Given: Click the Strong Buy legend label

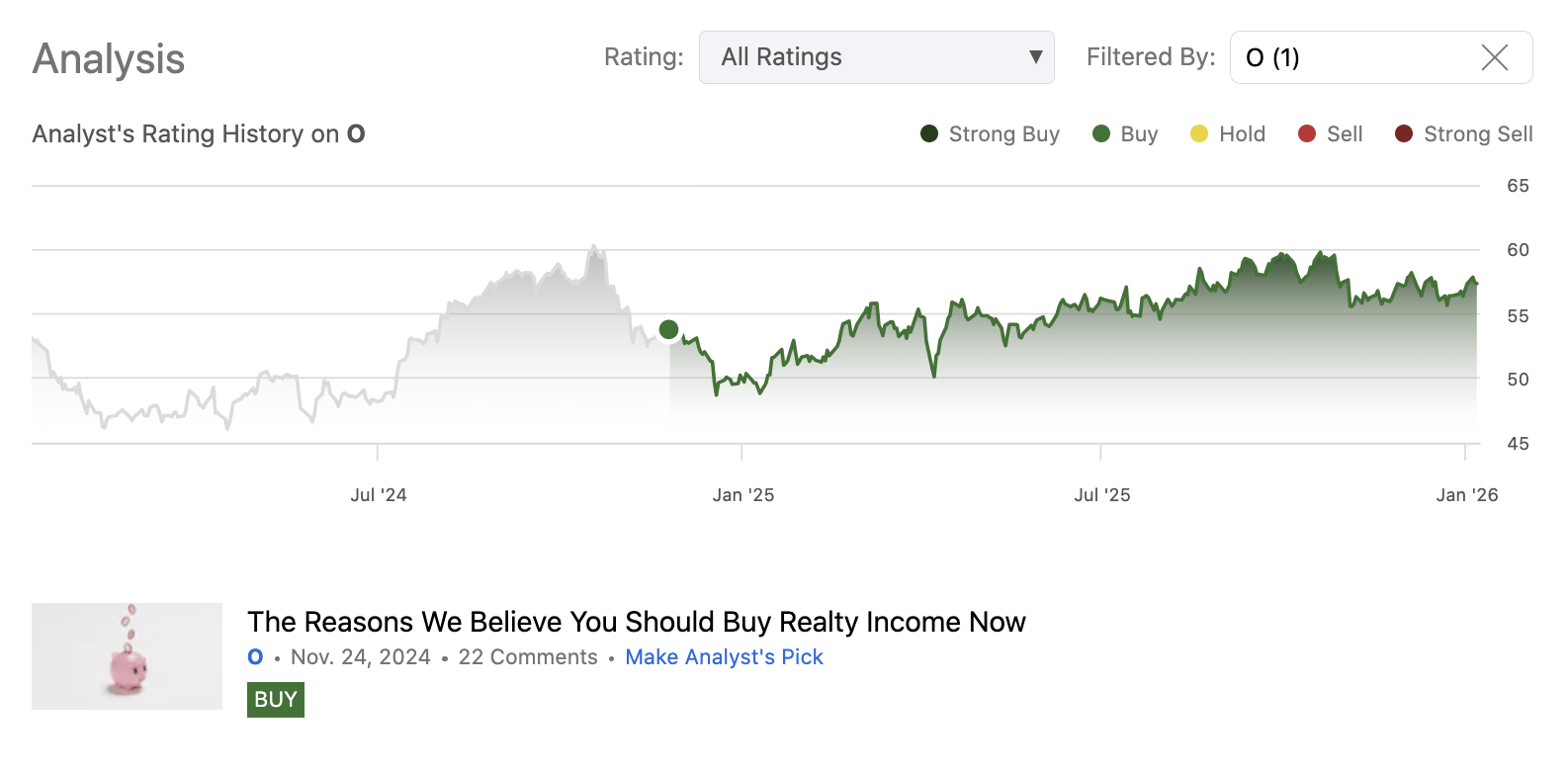Looking at the screenshot, I should (x=1004, y=134).
